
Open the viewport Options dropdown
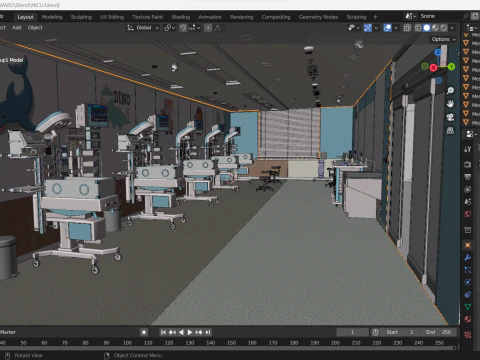pos(443,39)
